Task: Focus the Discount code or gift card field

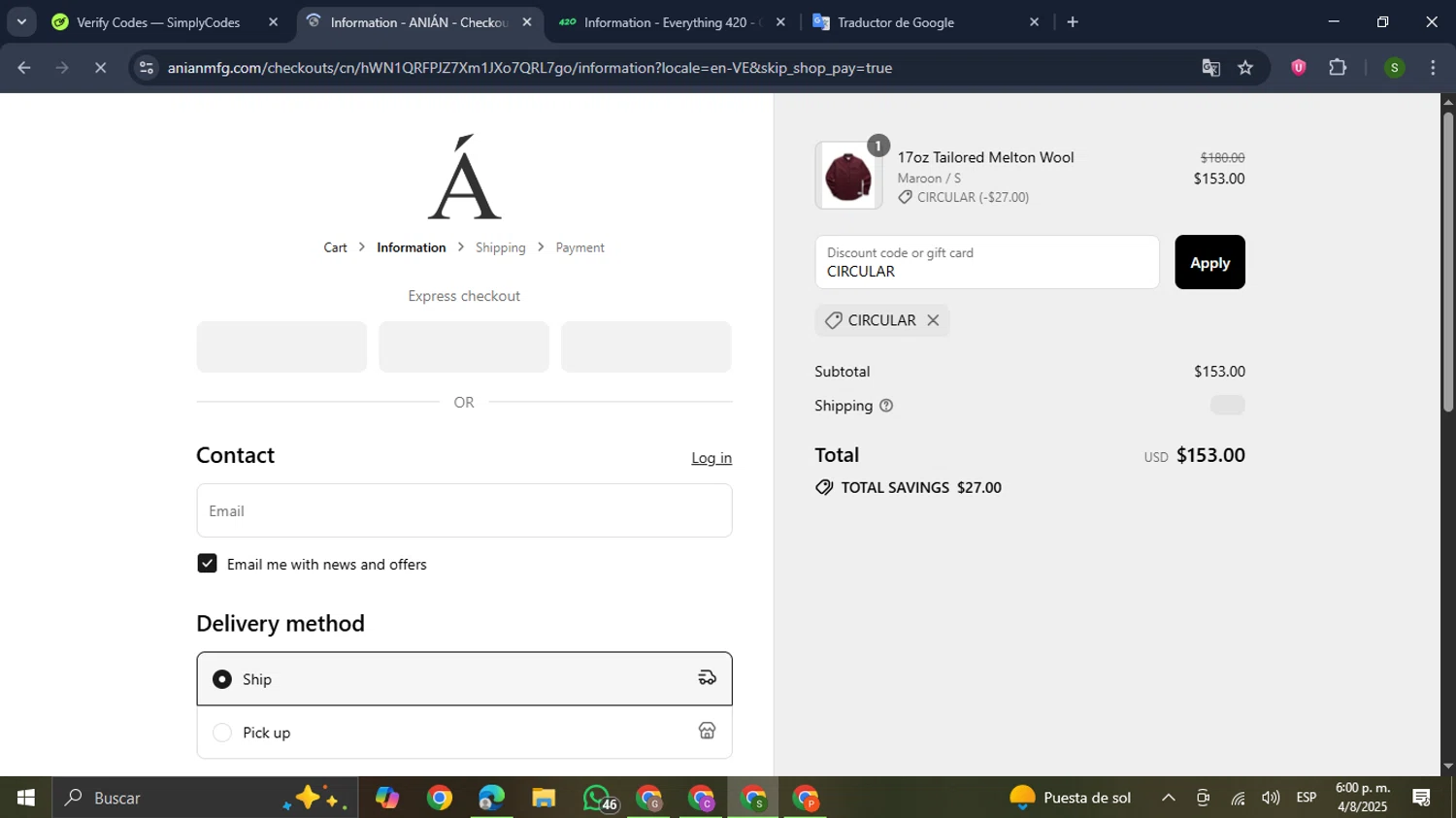Action: click(987, 262)
